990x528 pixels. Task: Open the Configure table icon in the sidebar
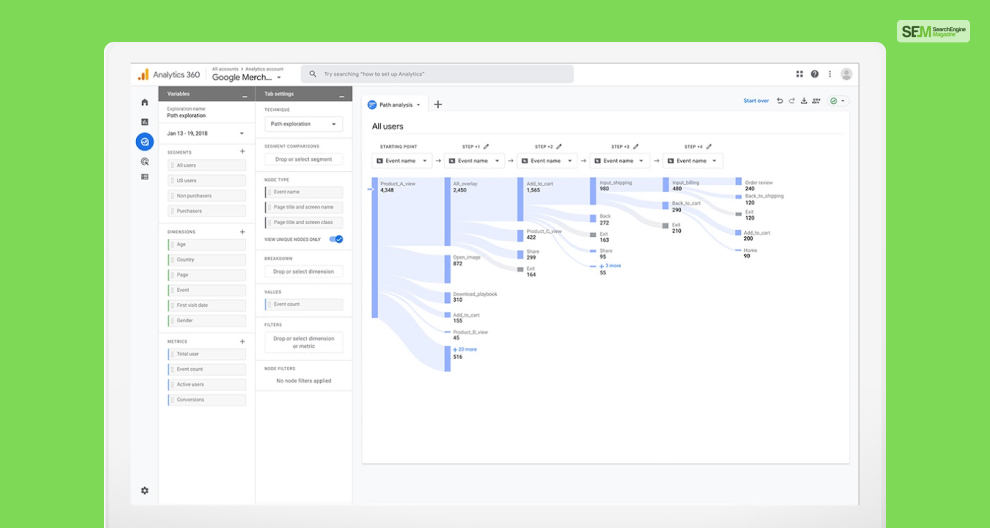tap(145, 177)
